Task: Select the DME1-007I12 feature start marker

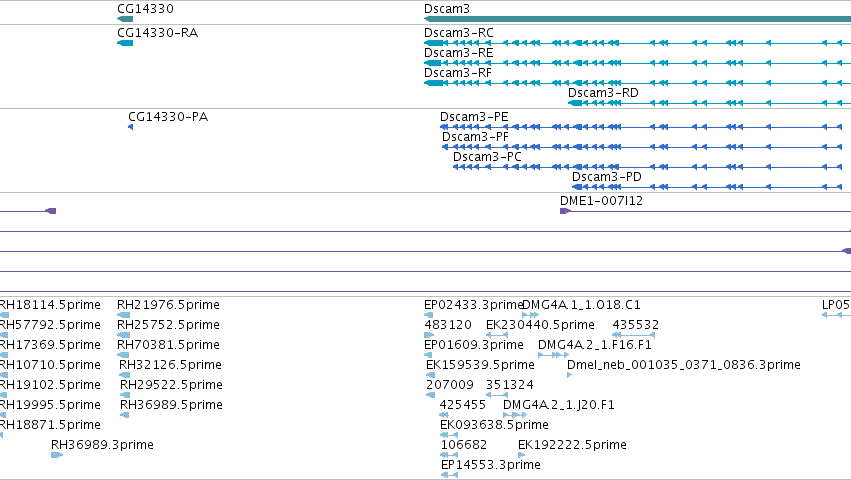Action: (565, 211)
